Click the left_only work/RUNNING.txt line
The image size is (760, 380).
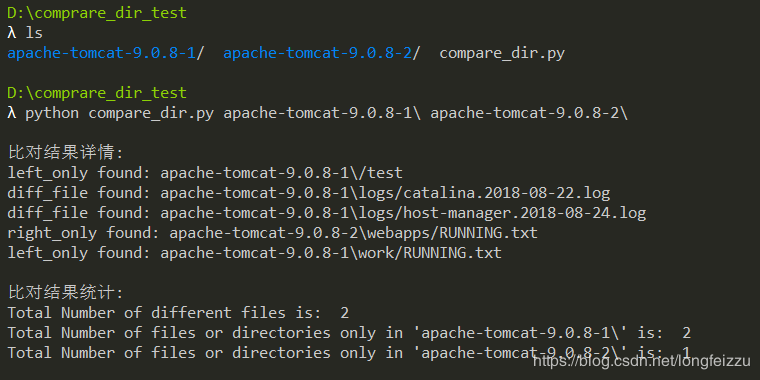[254, 253]
